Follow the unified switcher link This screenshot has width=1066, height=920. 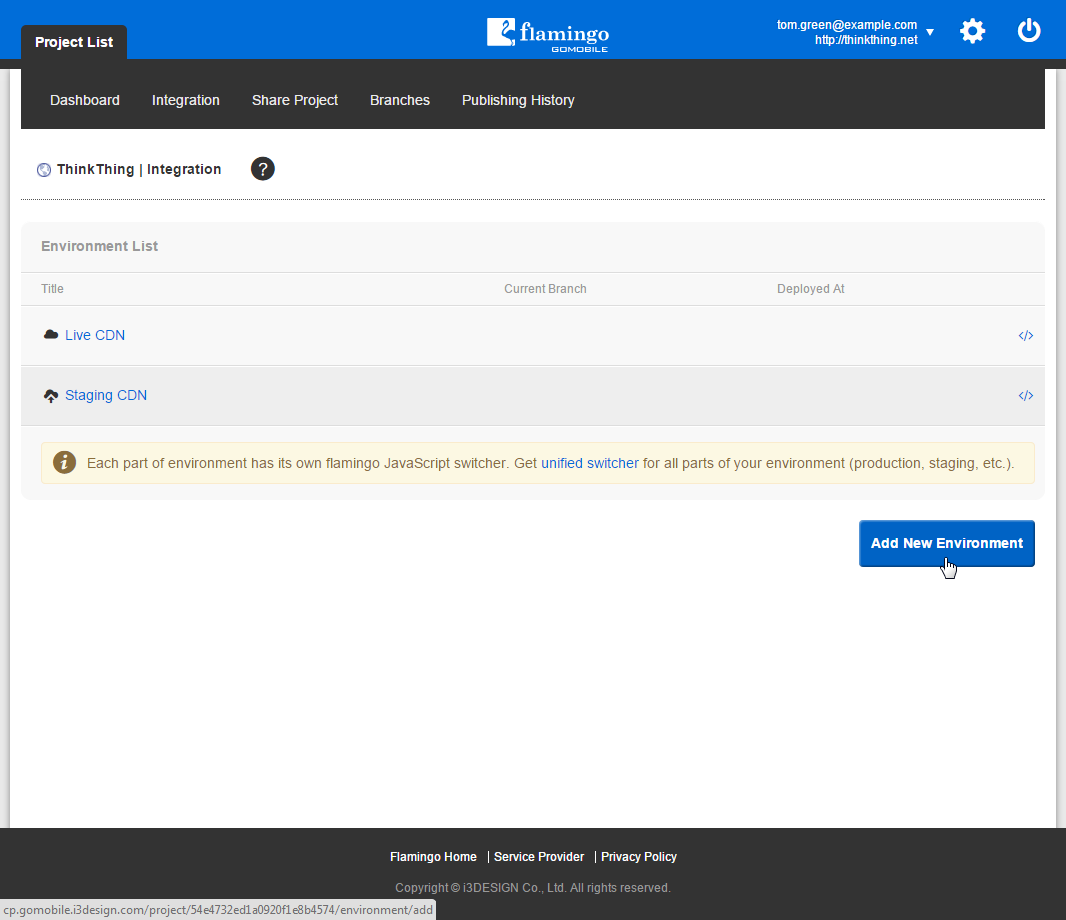coord(589,463)
